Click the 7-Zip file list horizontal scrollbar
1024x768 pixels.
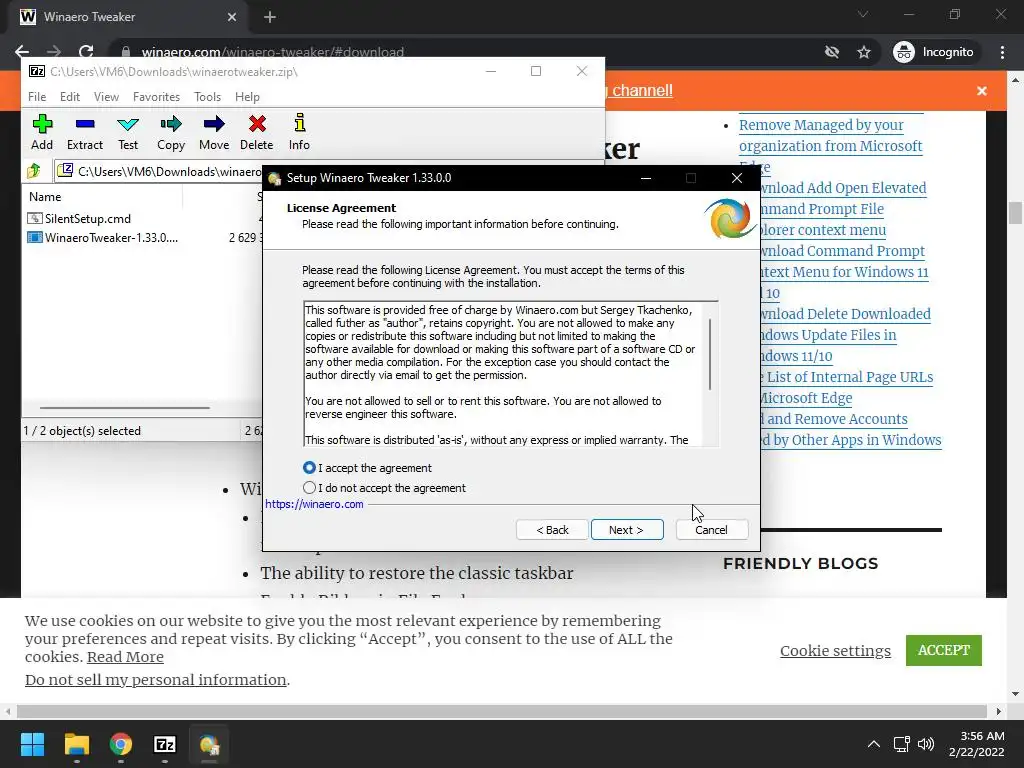(x=125, y=408)
